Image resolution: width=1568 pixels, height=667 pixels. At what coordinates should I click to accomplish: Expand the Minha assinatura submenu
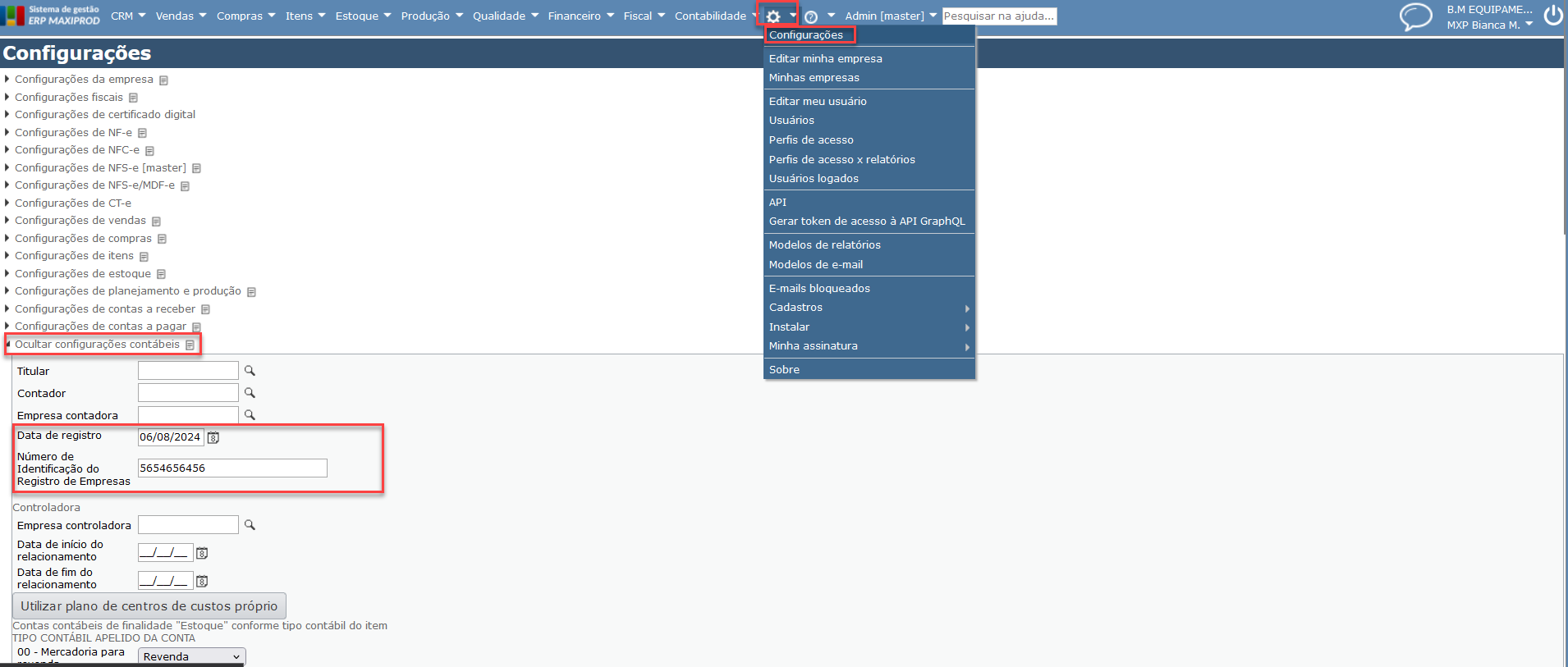pyautogui.click(x=869, y=346)
